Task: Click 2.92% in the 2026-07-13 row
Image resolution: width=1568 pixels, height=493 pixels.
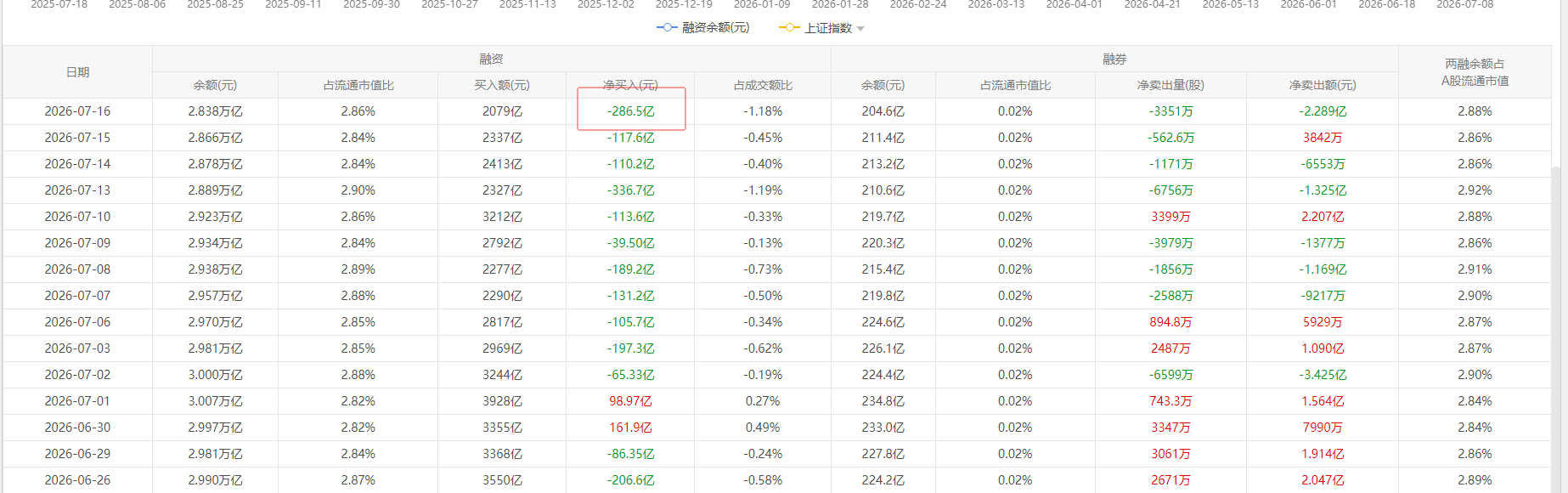Action: click(1475, 190)
